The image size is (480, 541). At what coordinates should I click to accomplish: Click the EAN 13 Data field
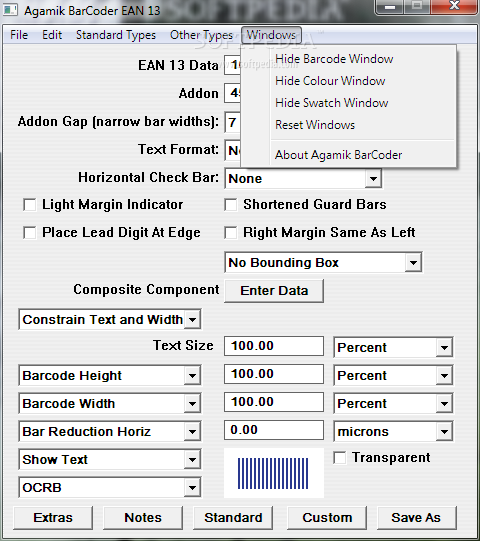click(233, 65)
